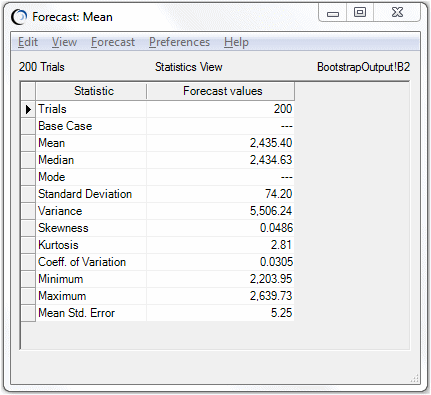431x395 pixels.
Task: Click the BootstrapOutput!B2 cell reference
Action: pos(363,67)
